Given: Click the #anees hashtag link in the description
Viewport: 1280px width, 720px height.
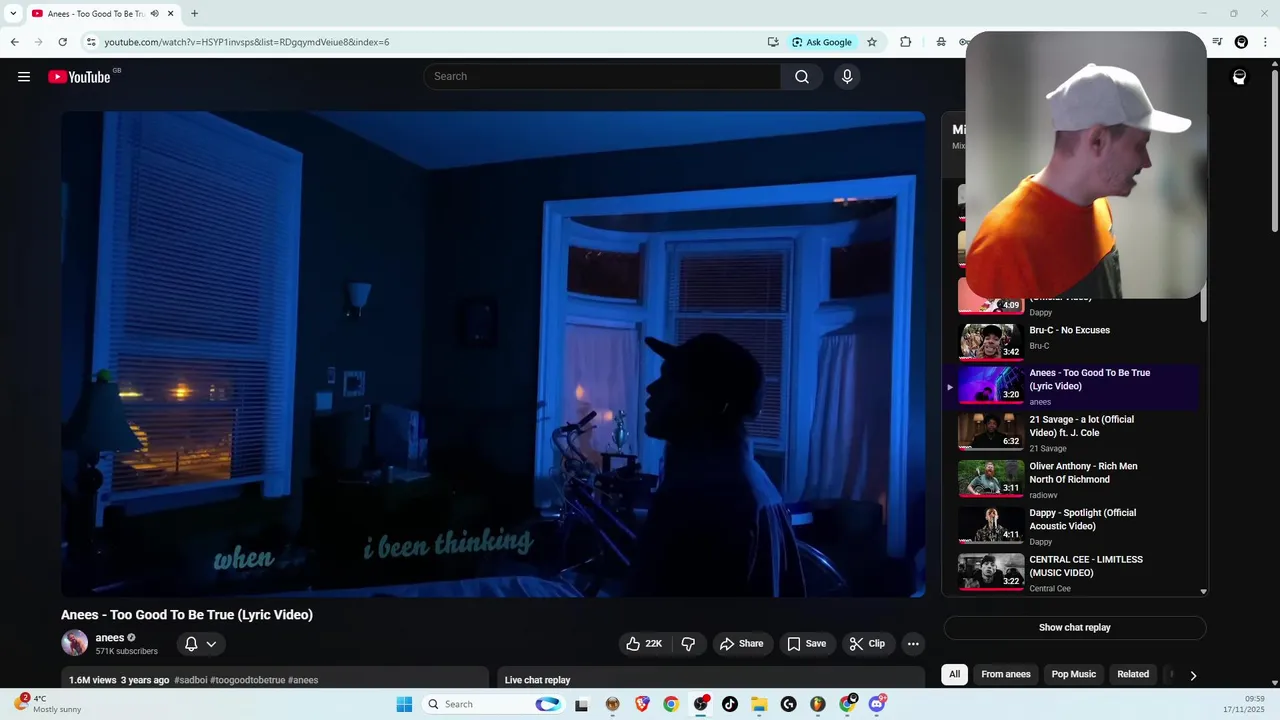Looking at the screenshot, I should click(x=303, y=680).
